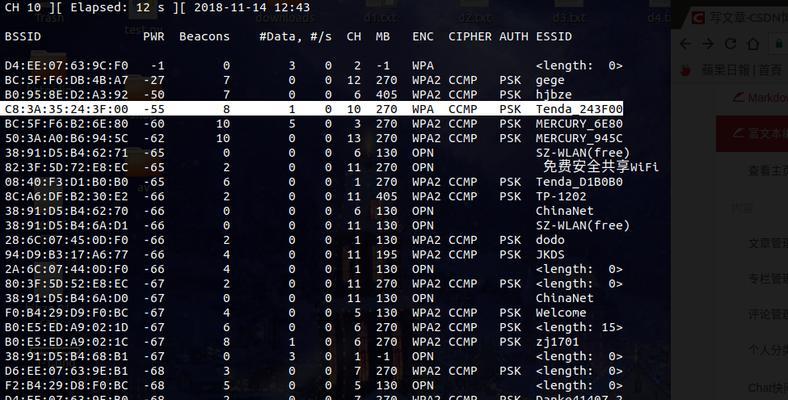The image size is (788, 400).
Task: Select ESSID 免费安全共享WiFi
Action: pos(601,167)
